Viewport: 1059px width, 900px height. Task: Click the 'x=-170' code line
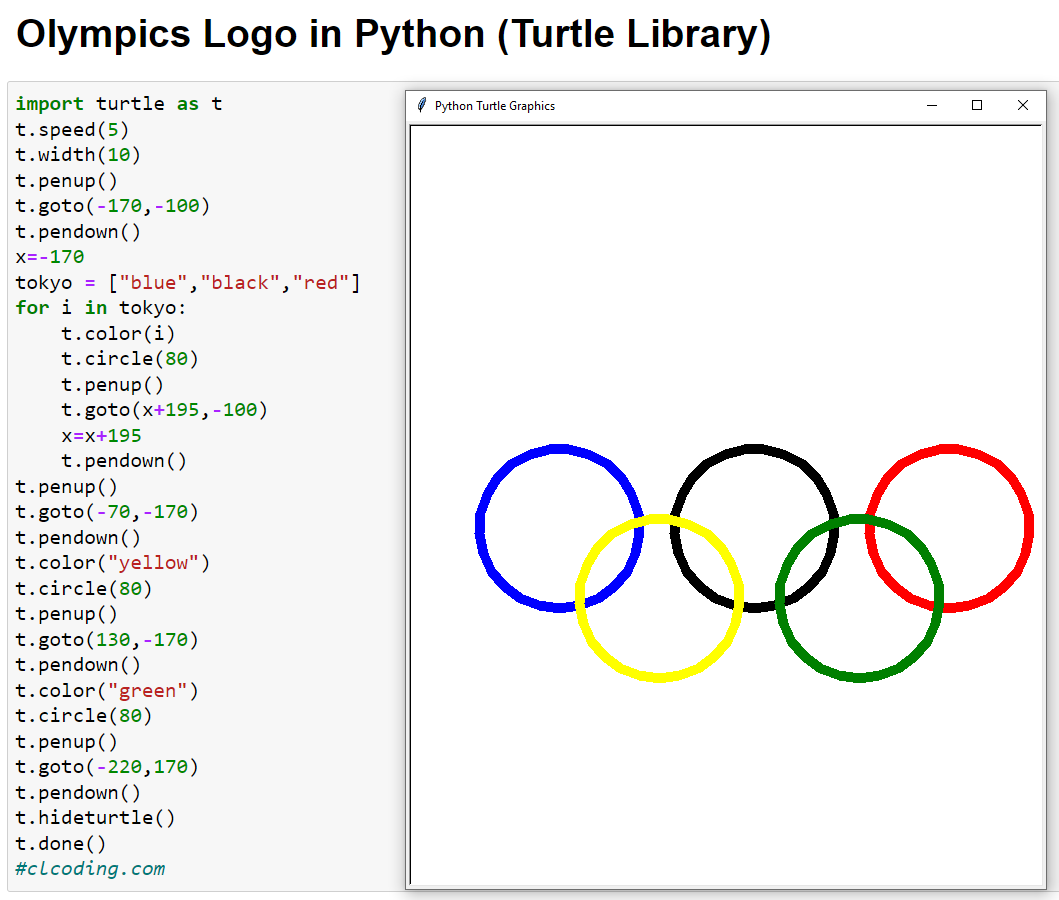pyautogui.click(x=50, y=257)
